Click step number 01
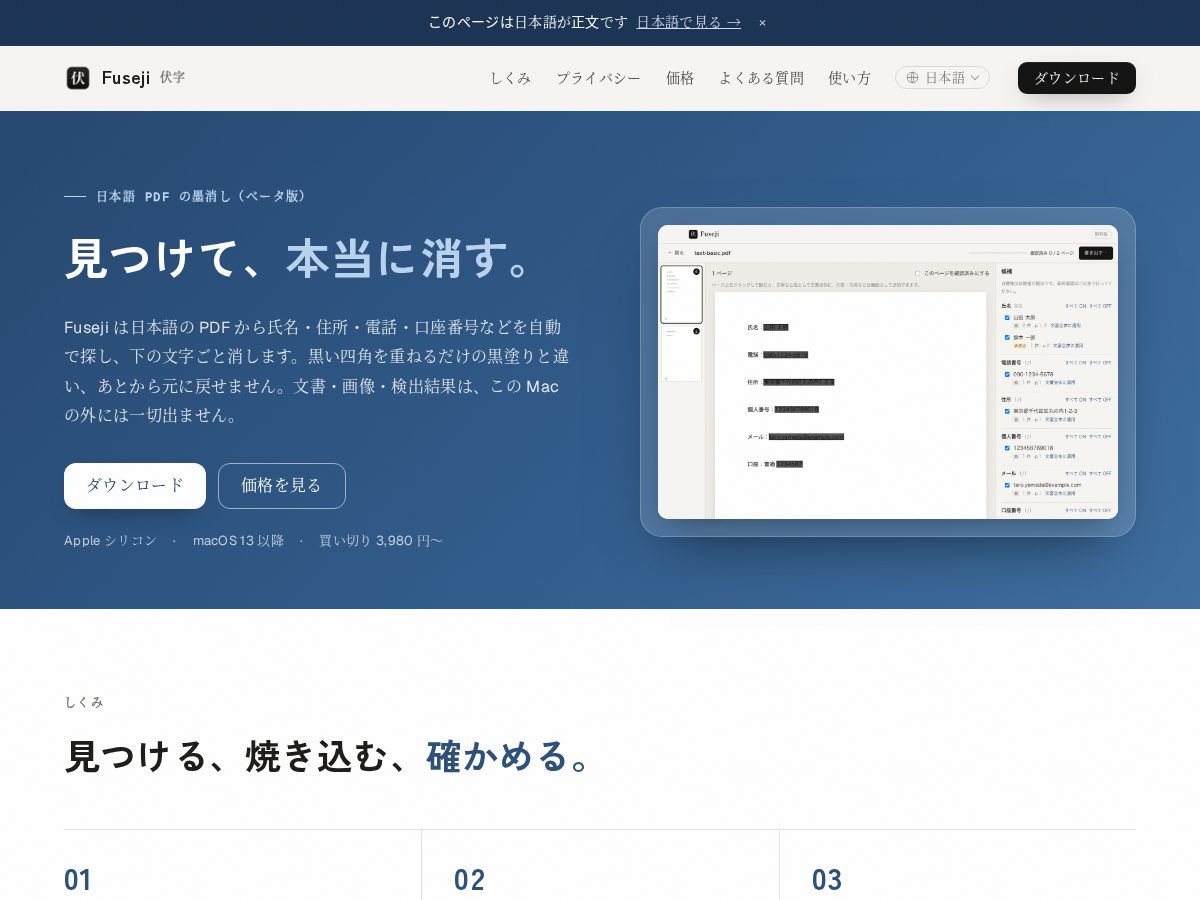This screenshot has height=900, width=1200. click(78, 880)
